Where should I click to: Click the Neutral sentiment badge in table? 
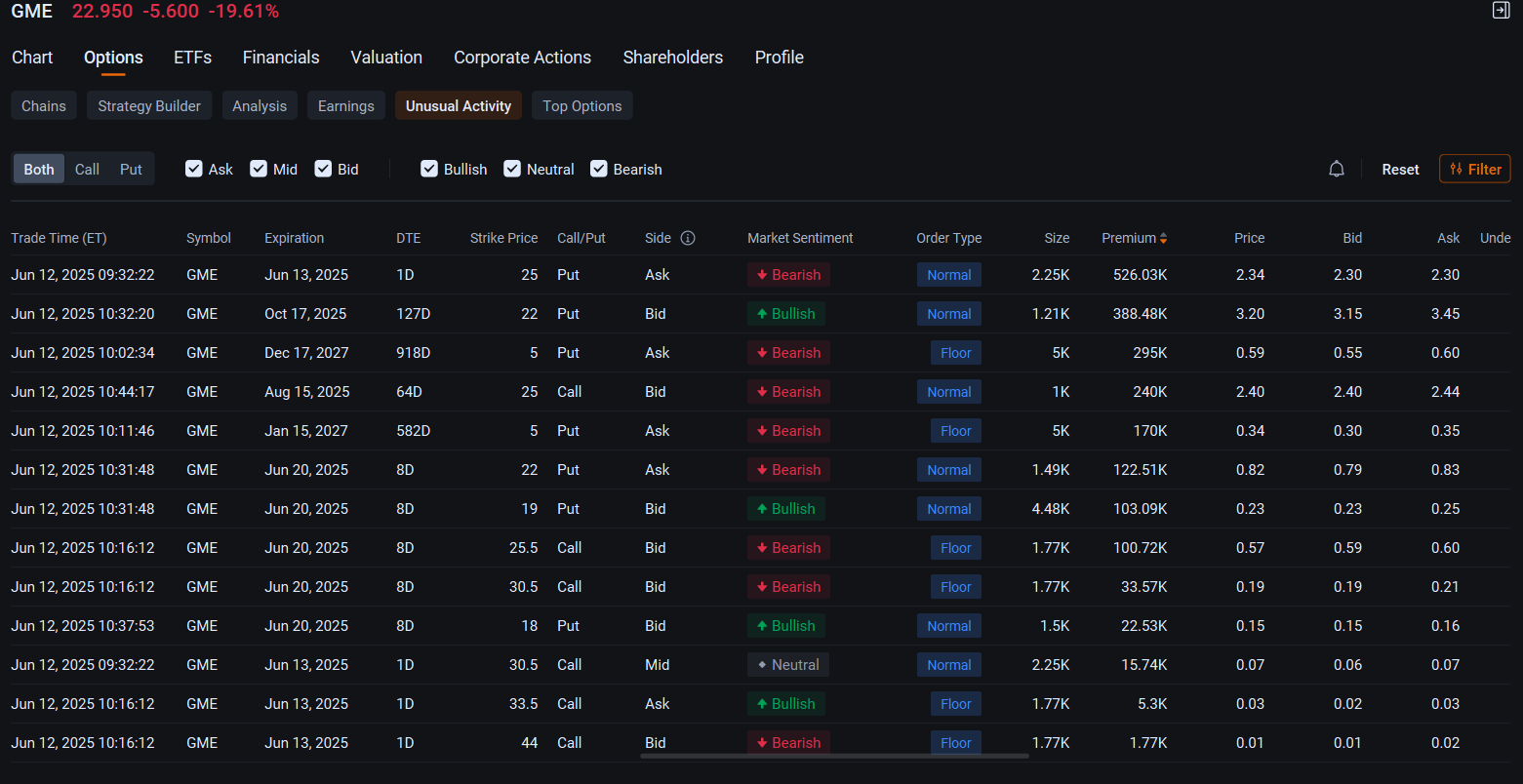click(x=788, y=665)
